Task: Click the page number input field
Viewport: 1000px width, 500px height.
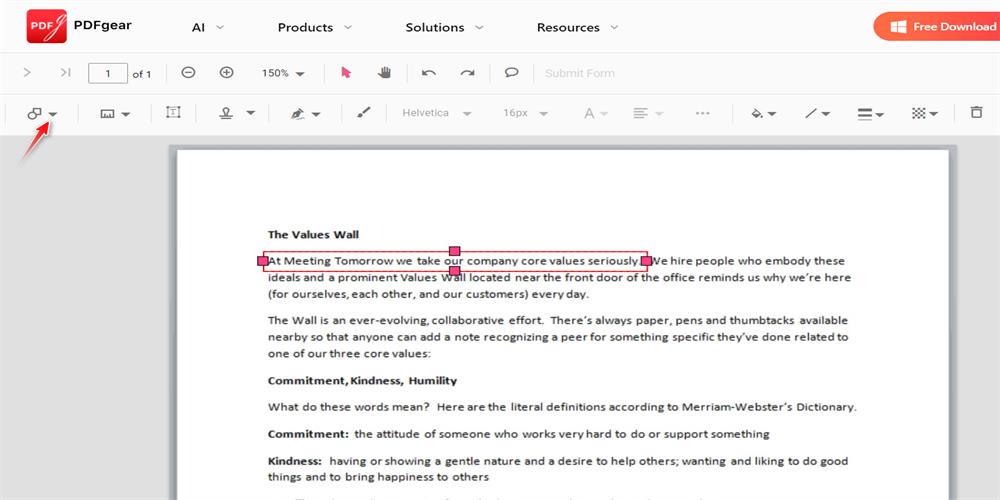Action: [x=108, y=73]
